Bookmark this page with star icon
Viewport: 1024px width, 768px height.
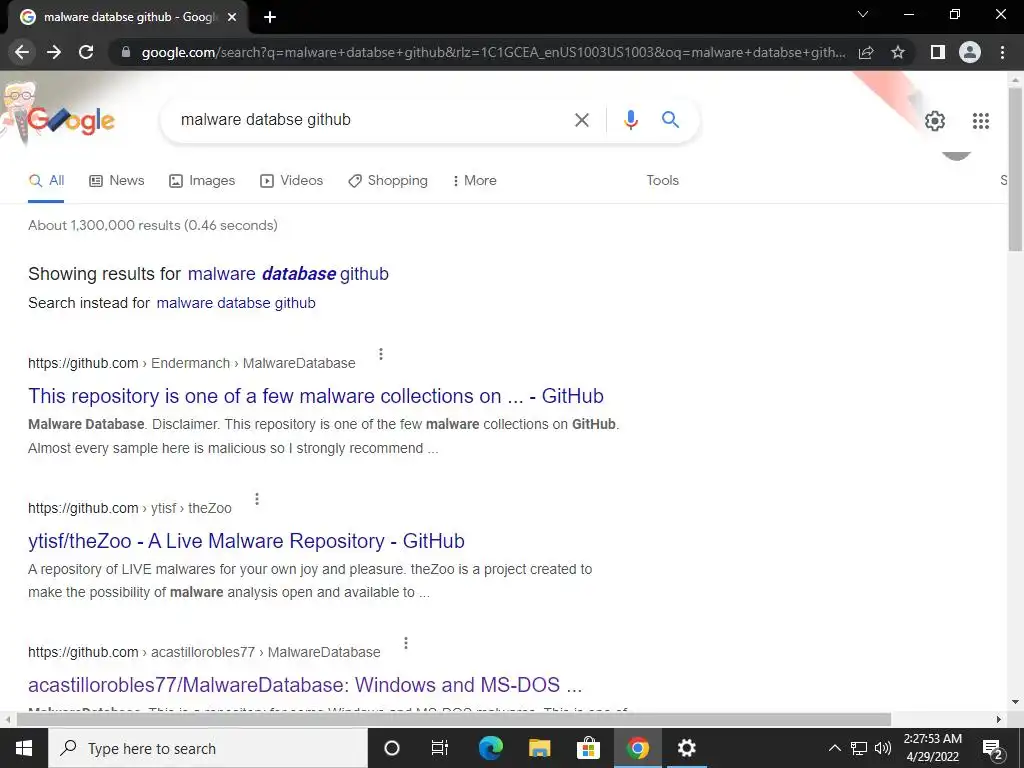(x=898, y=52)
